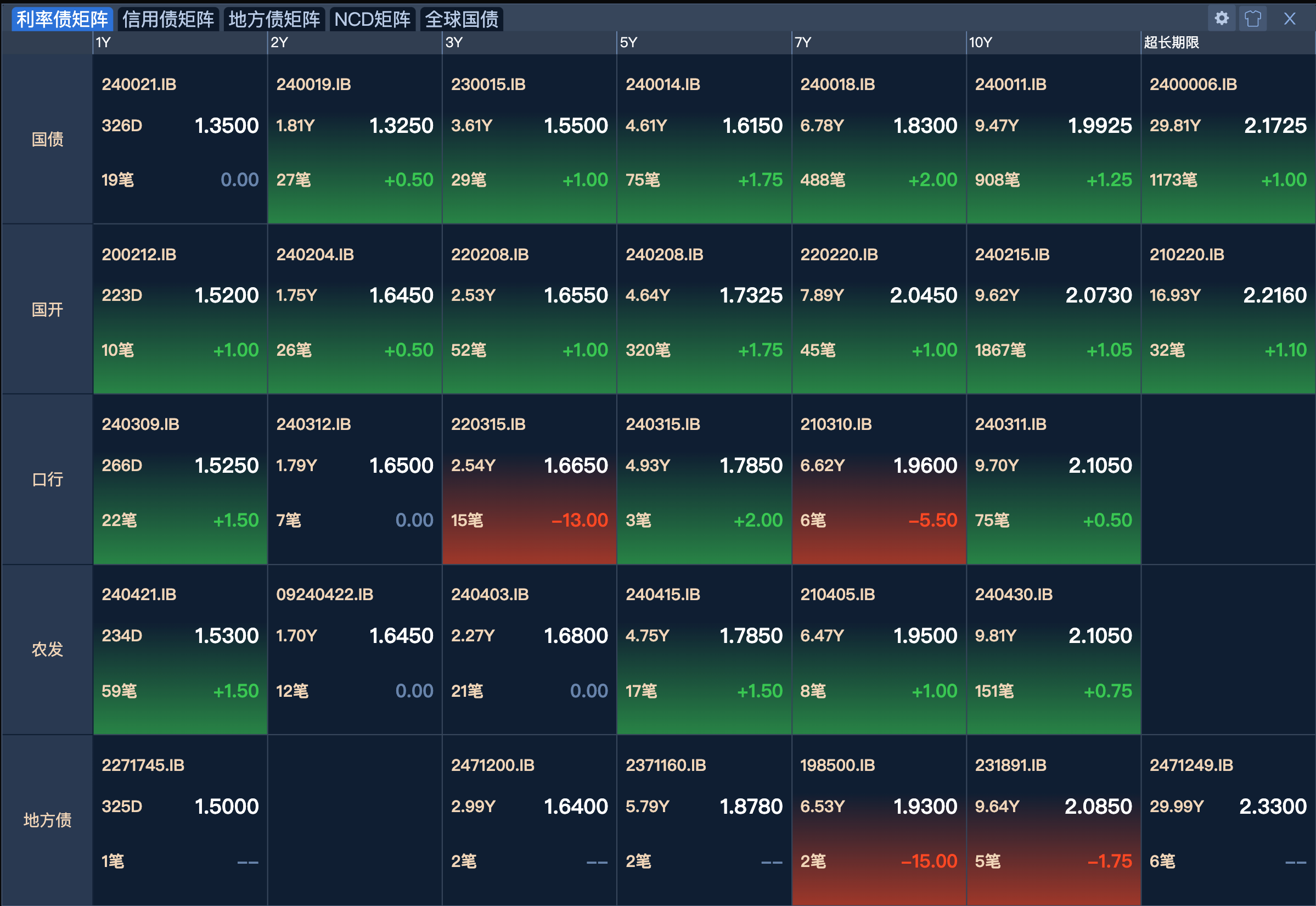Click bond code 09240422.IB

point(324,594)
